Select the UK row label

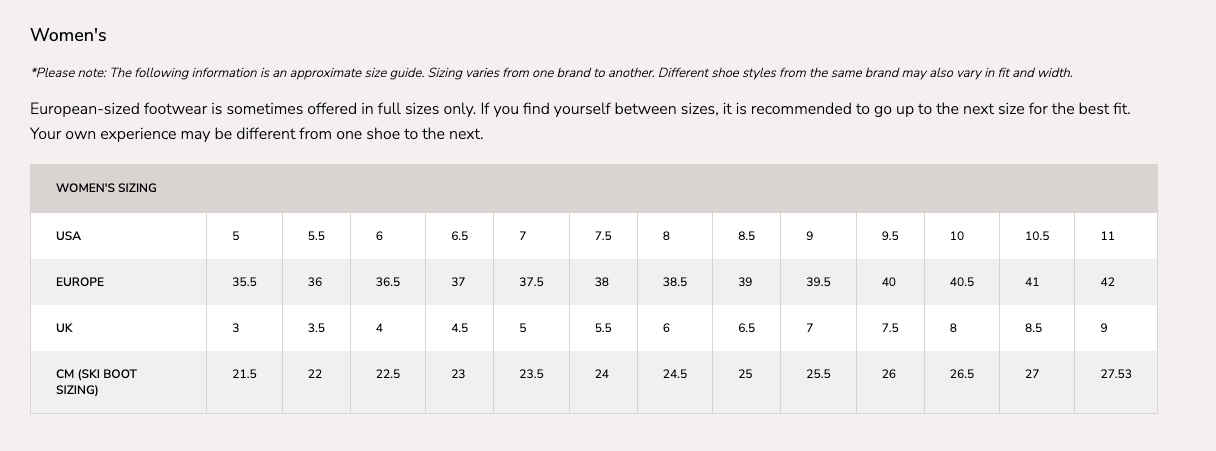tap(64, 328)
